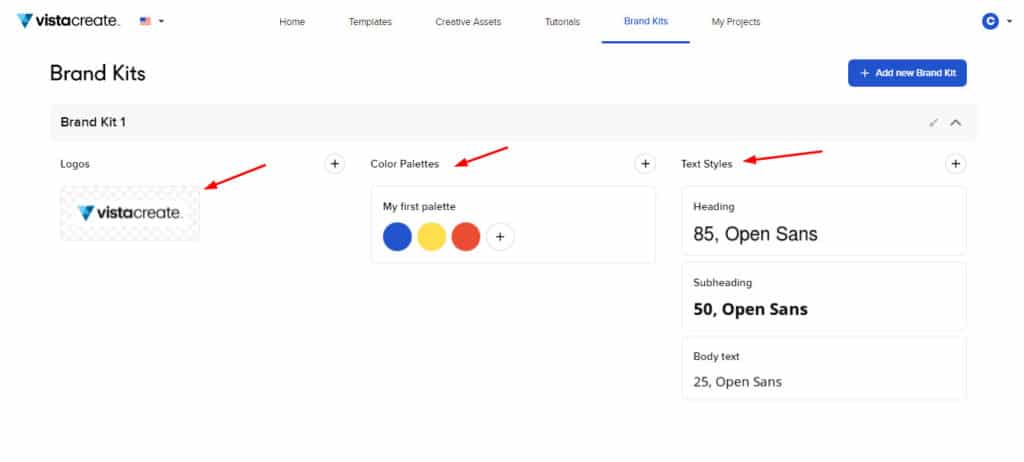Open the Subheading text style card
This screenshot has width=1024, height=462.
[x=824, y=296]
